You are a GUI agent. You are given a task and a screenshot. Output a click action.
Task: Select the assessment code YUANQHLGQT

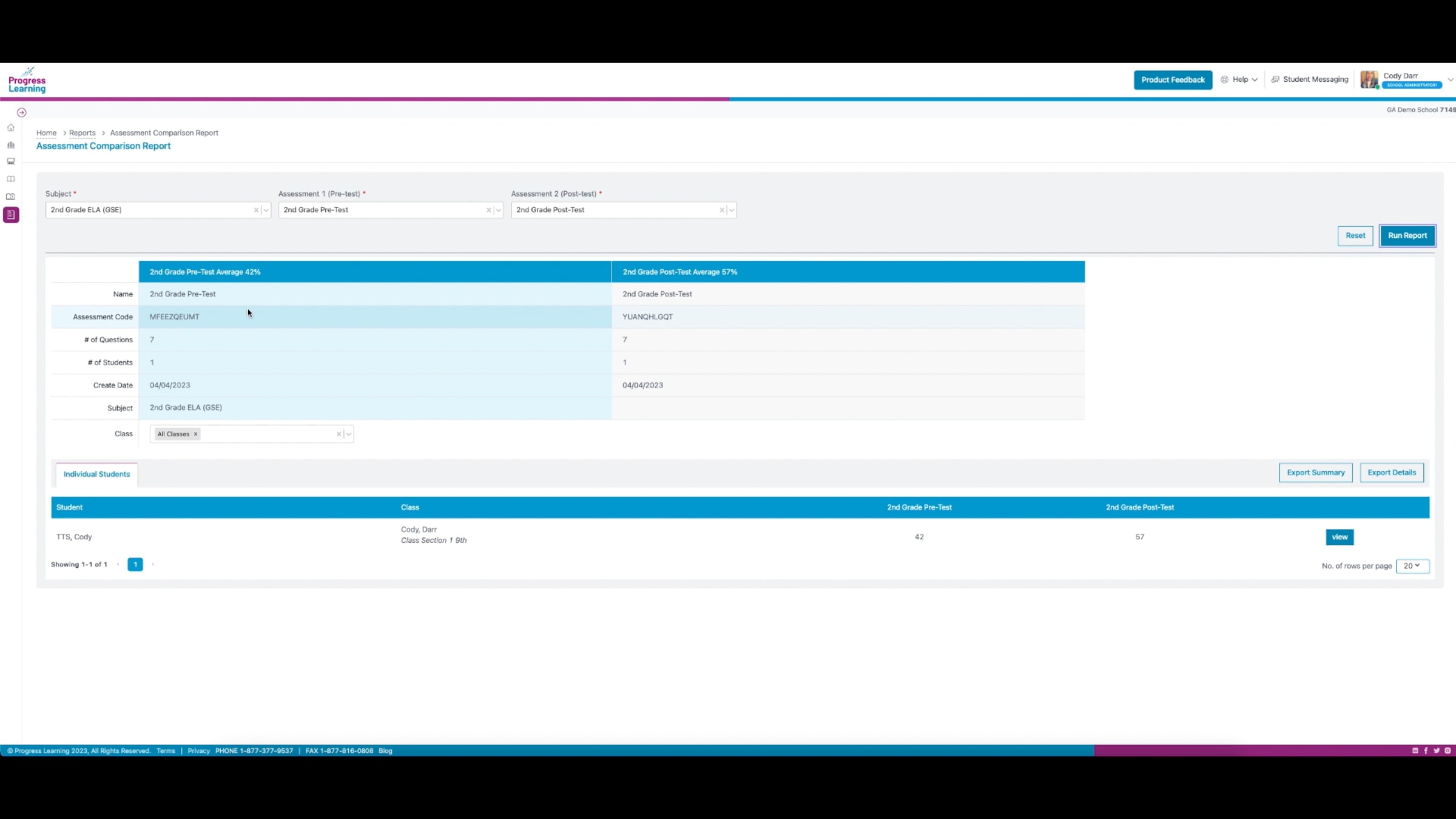647,317
